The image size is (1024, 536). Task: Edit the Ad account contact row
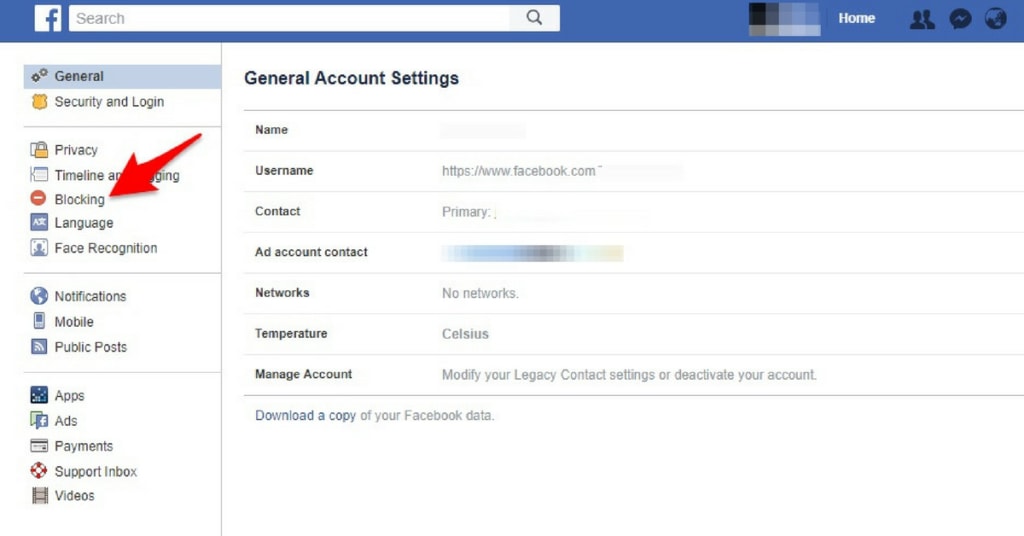click(x=633, y=253)
